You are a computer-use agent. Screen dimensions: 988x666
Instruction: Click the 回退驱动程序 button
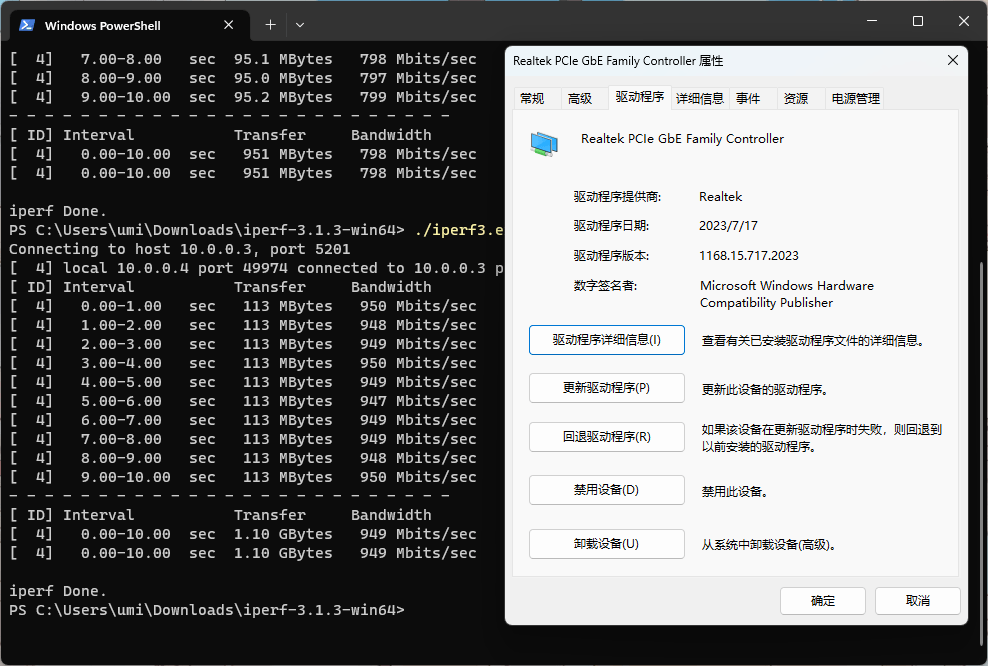point(607,437)
